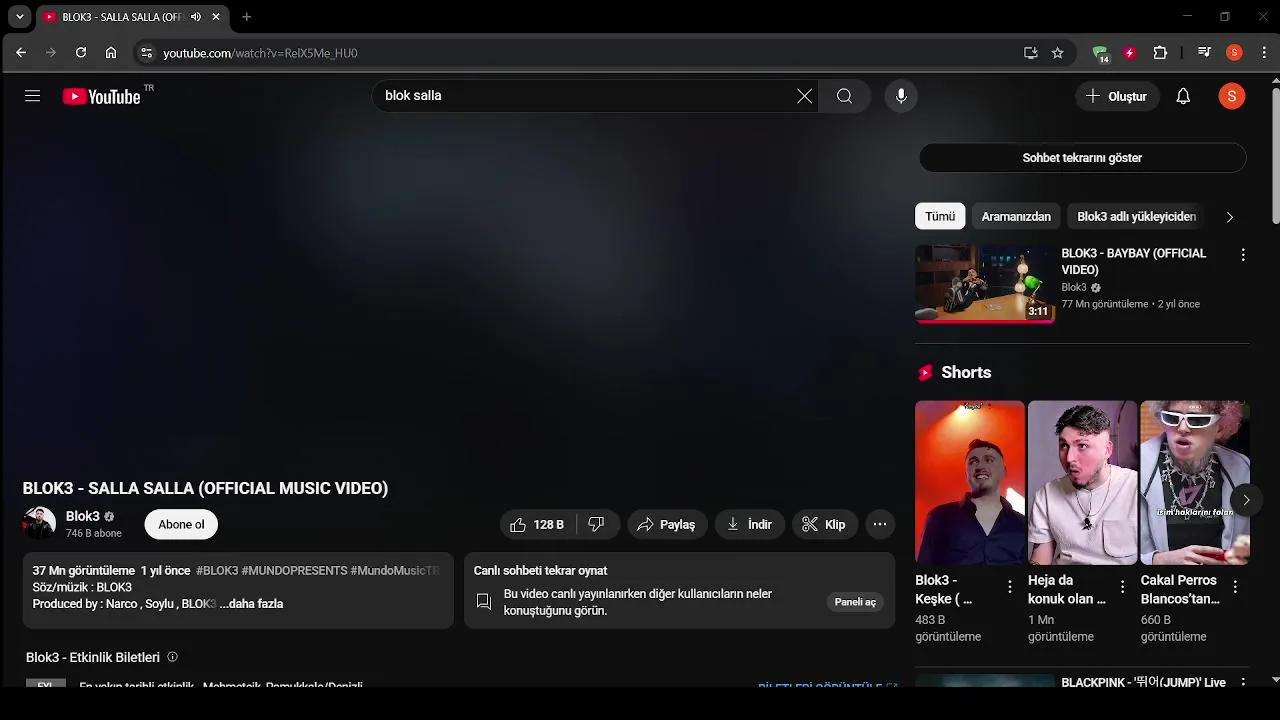Reload the current page
Viewport: 1280px width, 720px height.
(x=81, y=53)
